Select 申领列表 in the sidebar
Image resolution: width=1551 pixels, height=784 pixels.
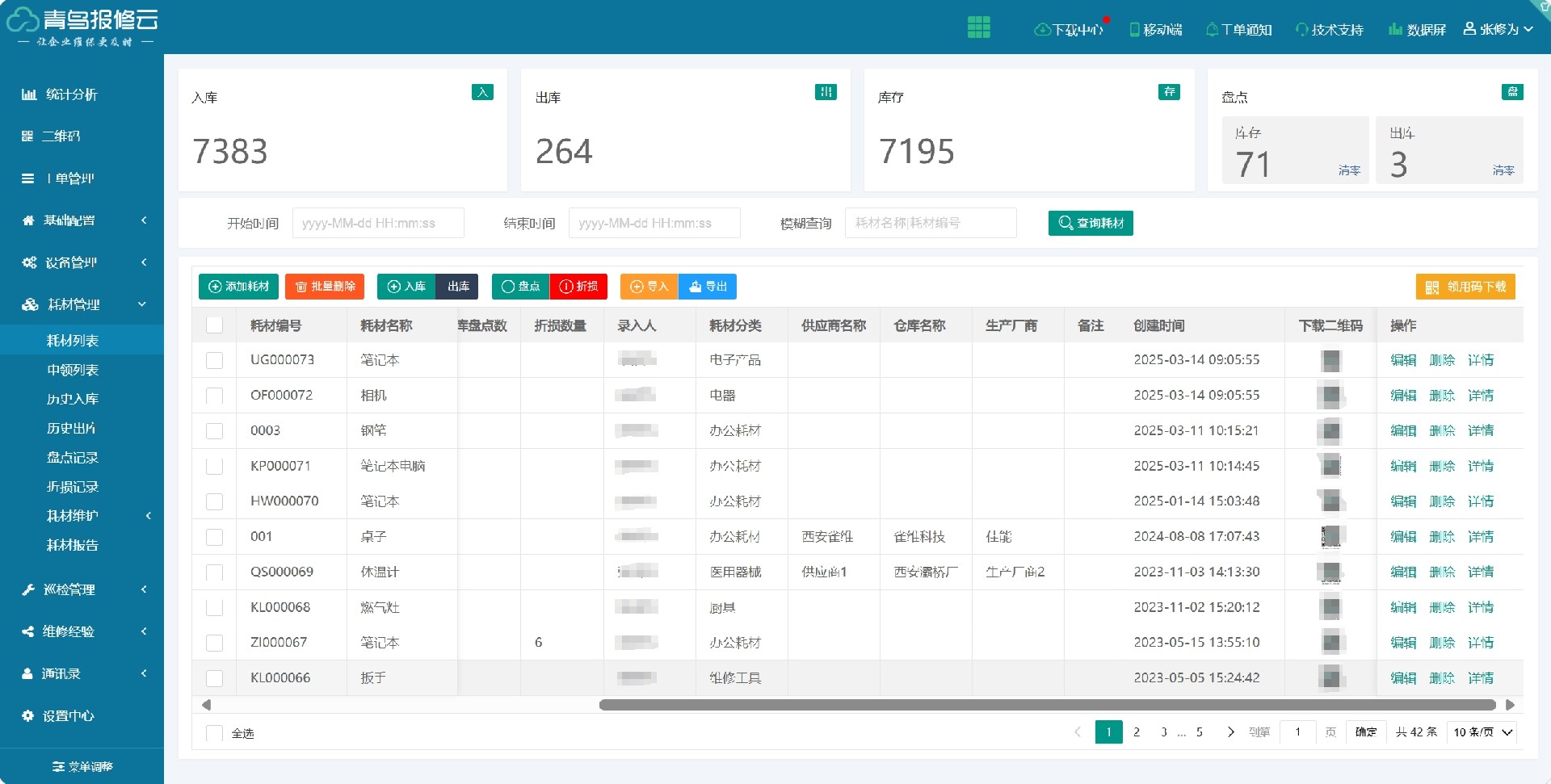(73, 370)
